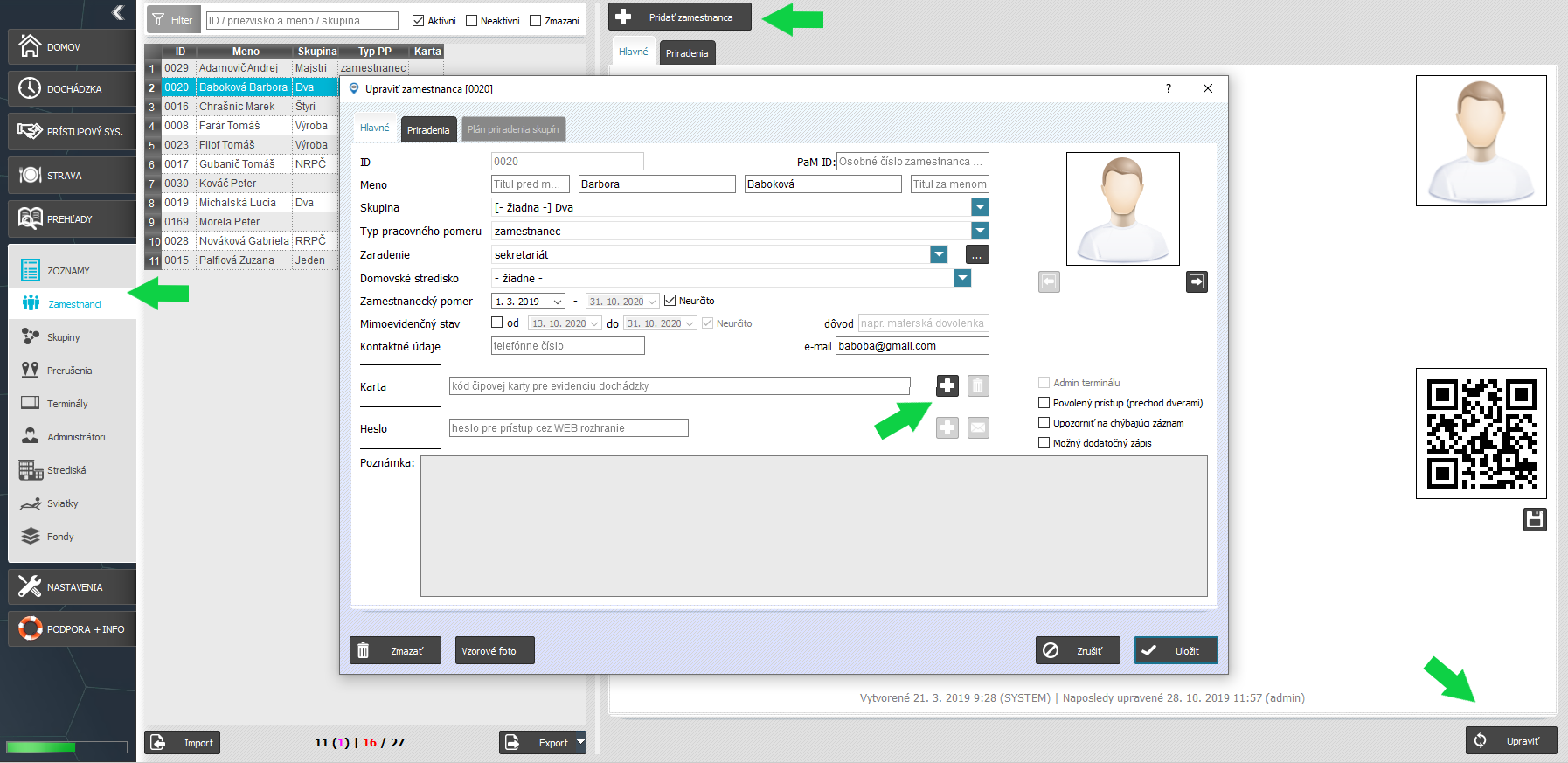Expand Typ pracovného pomeru dropdown

pos(980,231)
